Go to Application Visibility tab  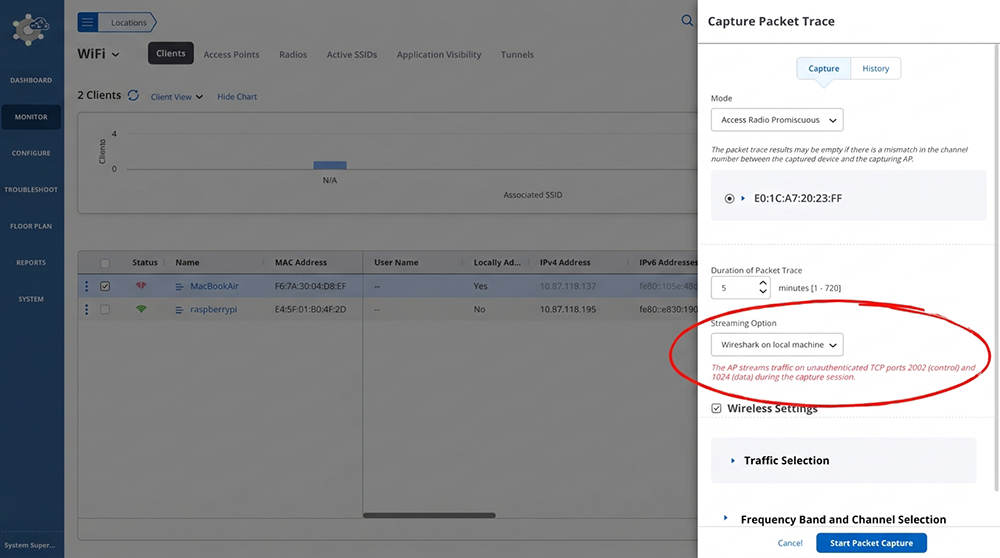click(439, 55)
